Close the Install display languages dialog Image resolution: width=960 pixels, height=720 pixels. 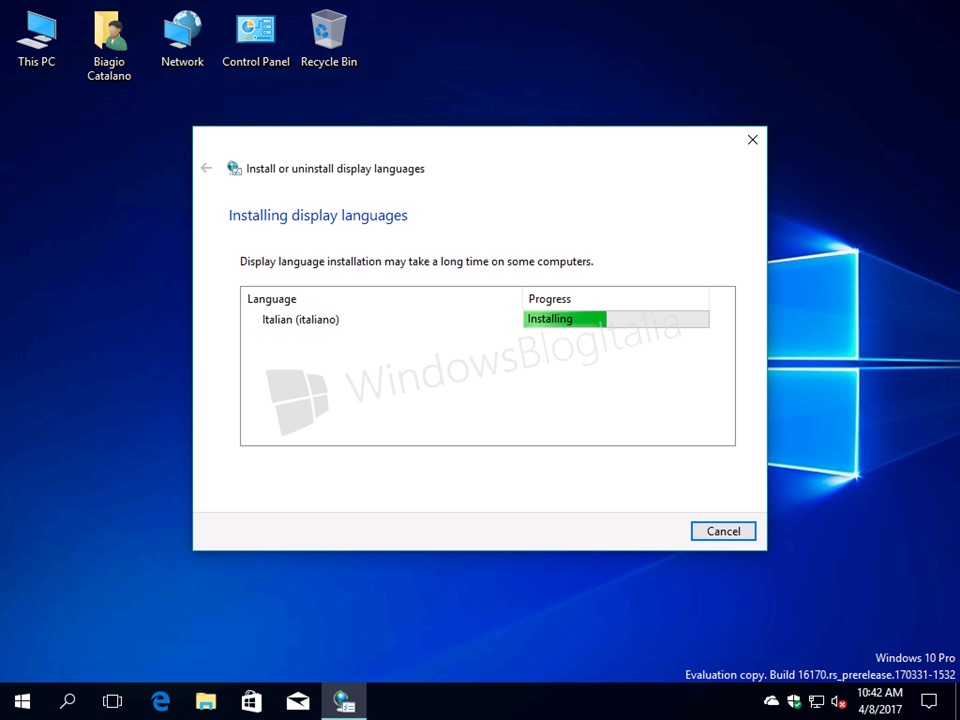click(x=752, y=140)
